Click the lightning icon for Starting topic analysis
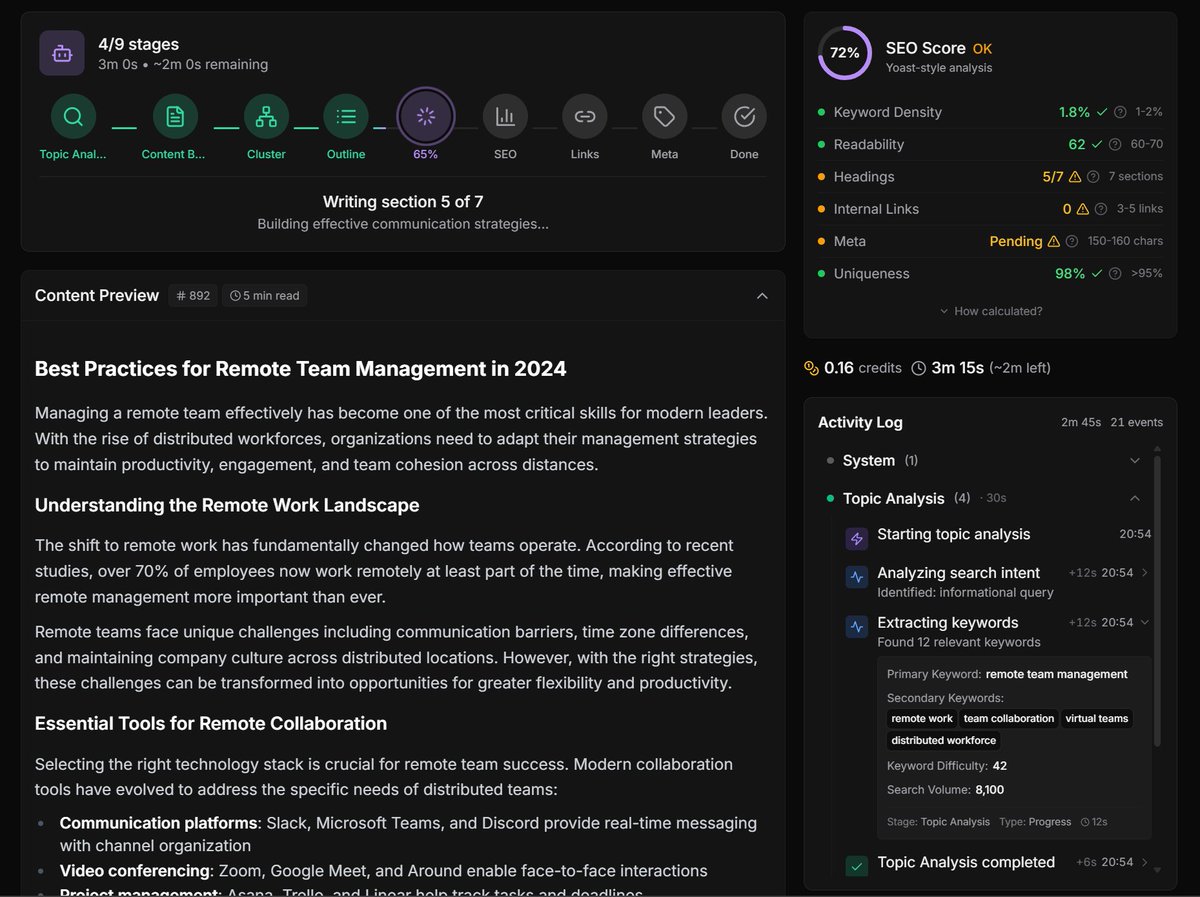1200x897 pixels. [856, 539]
